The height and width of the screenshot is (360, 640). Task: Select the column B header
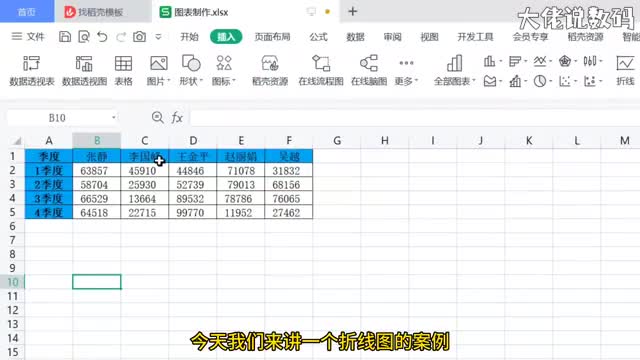coord(97,141)
